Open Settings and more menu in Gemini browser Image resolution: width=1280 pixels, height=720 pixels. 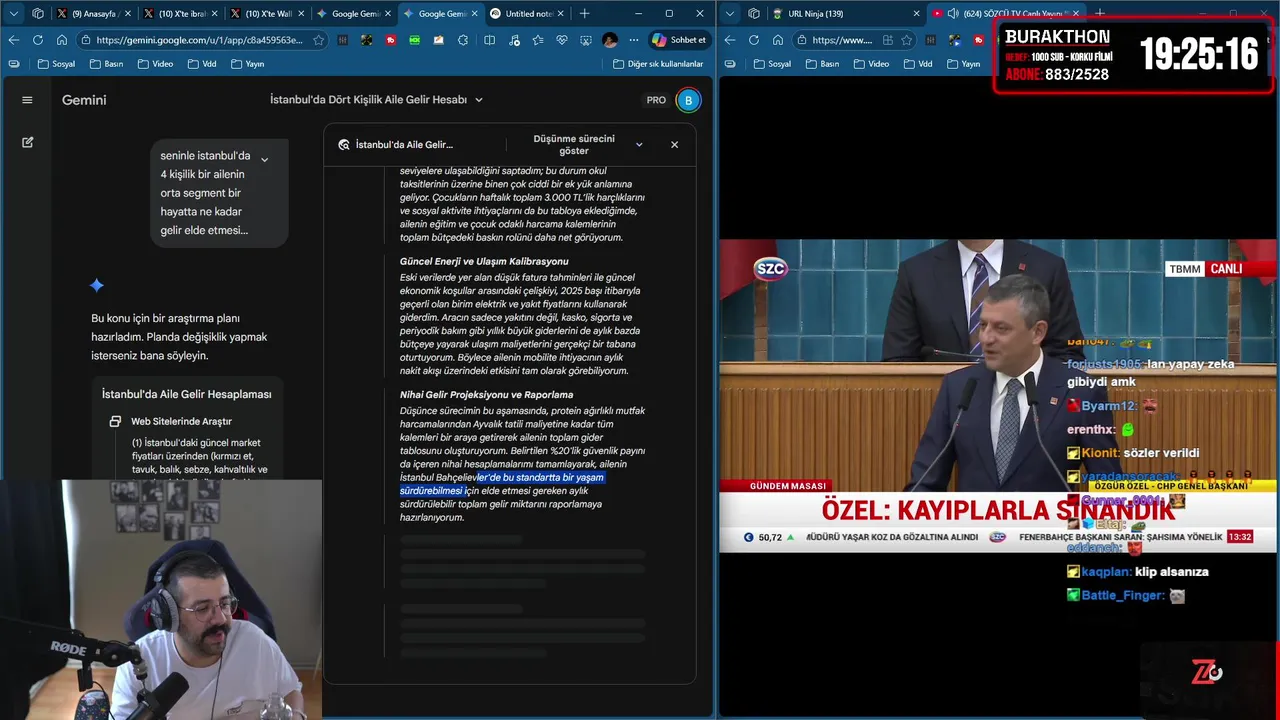coord(634,40)
